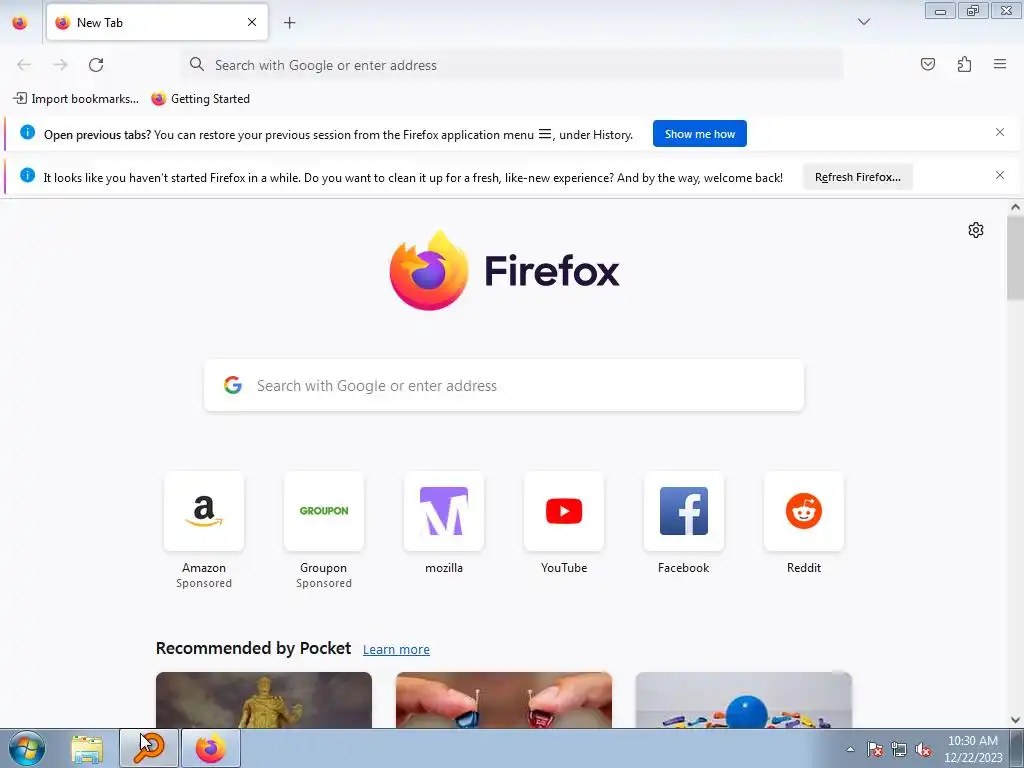Viewport: 1024px width, 768px height.
Task: Reload the current page
Action: [96, 65]
